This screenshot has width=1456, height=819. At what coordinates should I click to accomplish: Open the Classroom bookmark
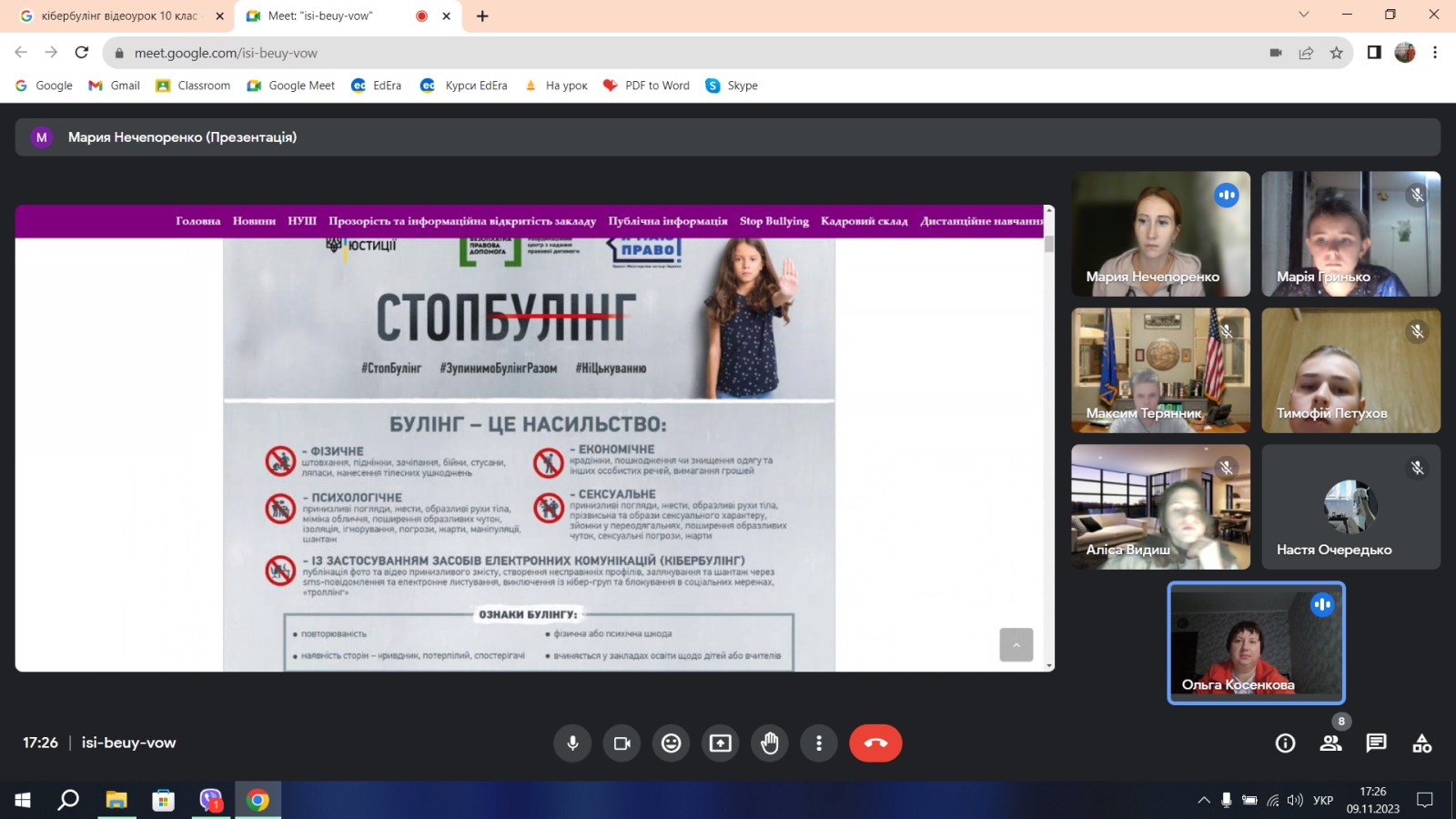[x=193, y=86]
